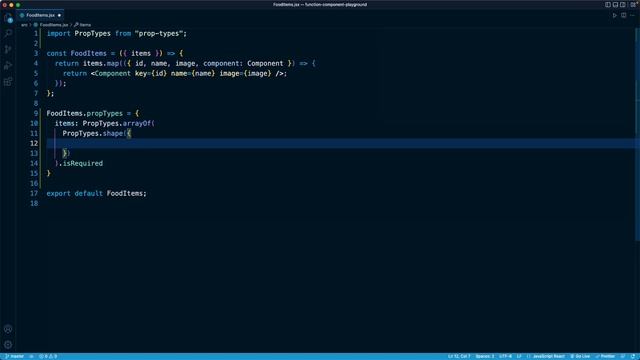The height and width of the screenshot is (360, 640).
Task: Click FoodItems in the const declaration
Action: (89, 53)
